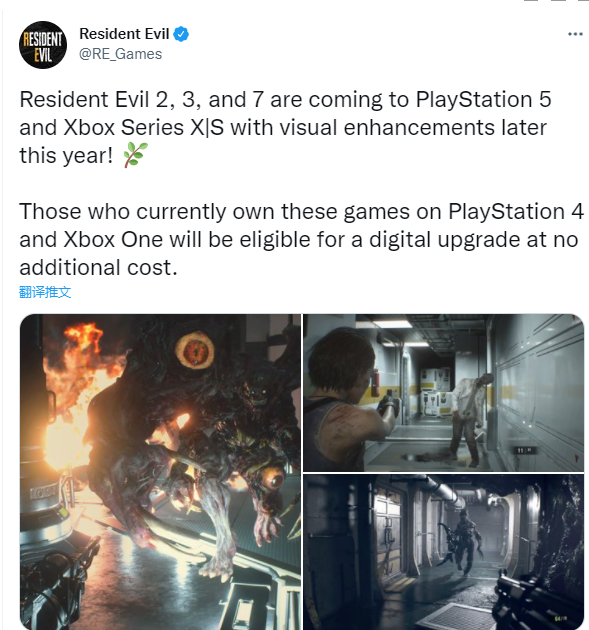Open the Resident Evil profile avatar
Screen dimensions: 589x630
[43, 45]
